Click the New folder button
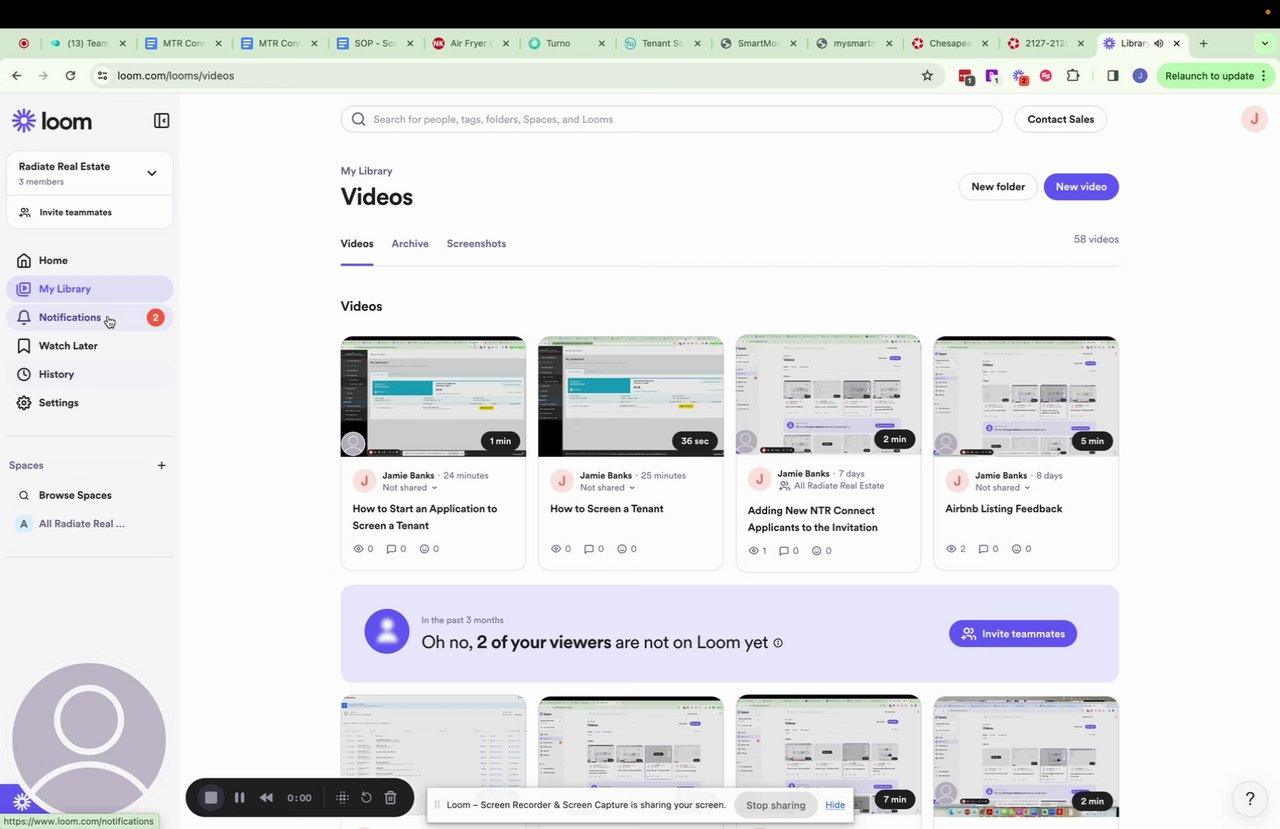The width and height of the screenshot is (1280, 829). pyautogui.click(x=997, y=187)
